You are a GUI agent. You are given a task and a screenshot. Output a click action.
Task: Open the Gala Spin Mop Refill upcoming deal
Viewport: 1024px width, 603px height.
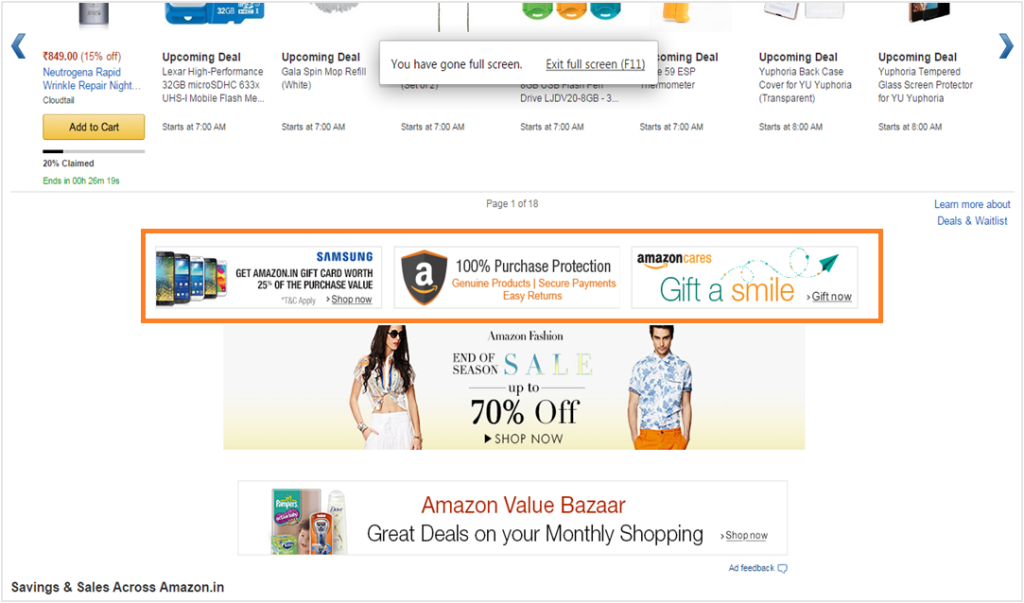click(324, 71)
